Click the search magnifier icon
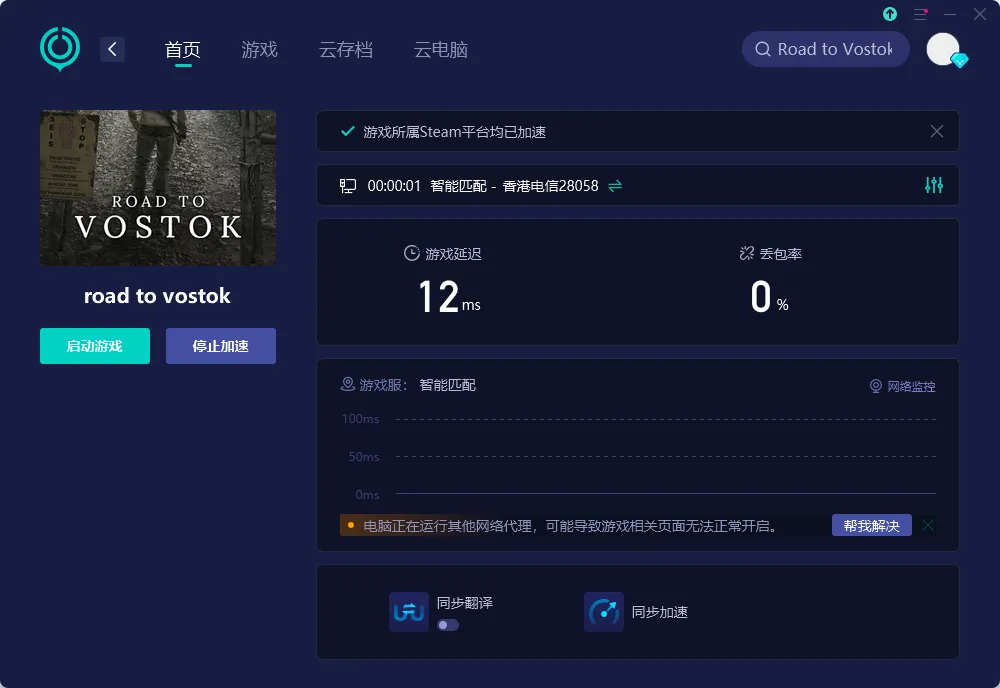The image size is (1000, 688). 762,48
